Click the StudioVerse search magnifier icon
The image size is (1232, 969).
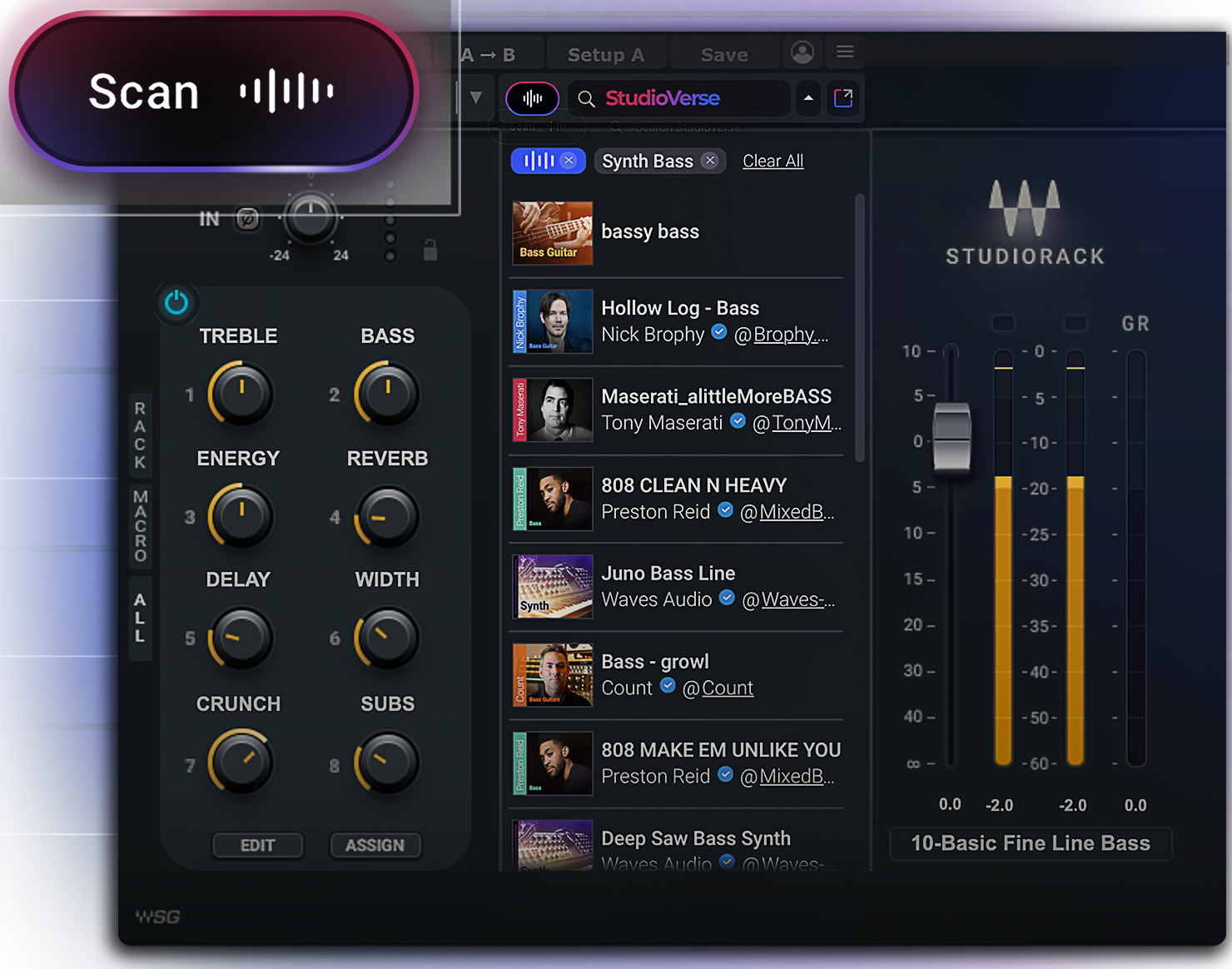click(x=586, y=99)
